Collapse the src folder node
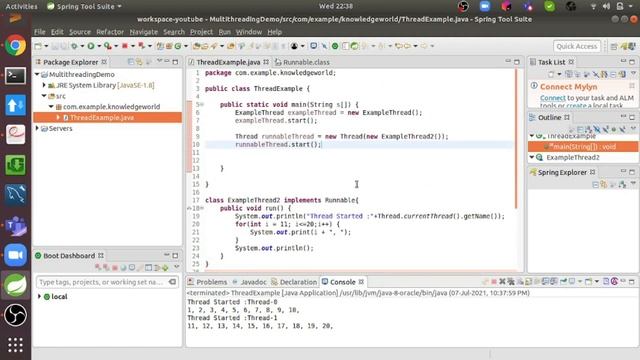This screenshot has height=360, width=640. pos(44,96)
